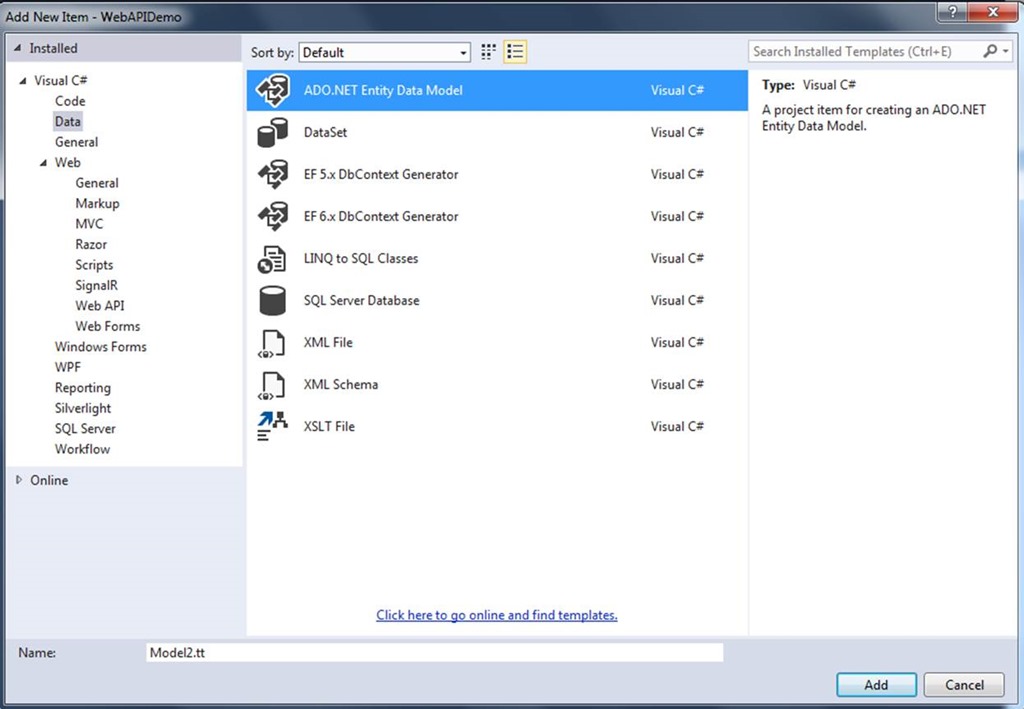Select the Data category
Viewport: 1024px width, 709px height.
(x=68, y=121)
